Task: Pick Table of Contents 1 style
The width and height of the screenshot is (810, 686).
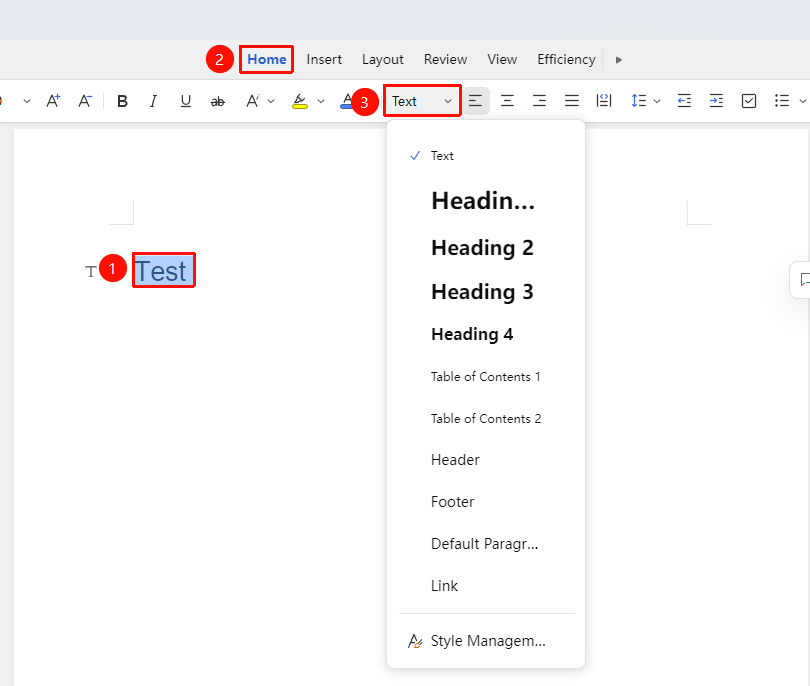Action: coord(486,377)
